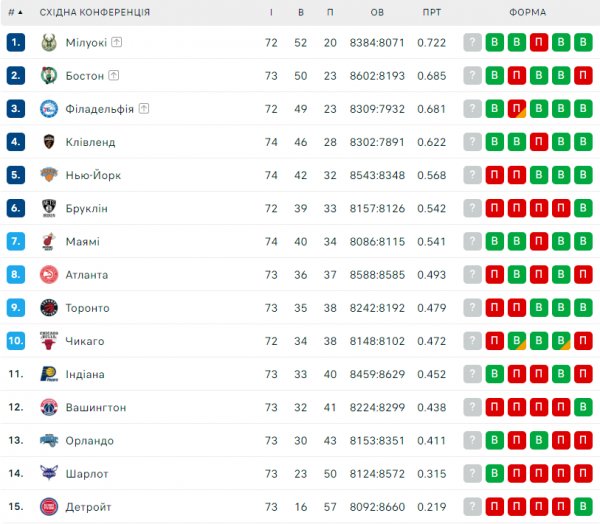Click Детройт's most recent green В form badge
The height and width of the screenshot is (524, 600).
point(584,507)
